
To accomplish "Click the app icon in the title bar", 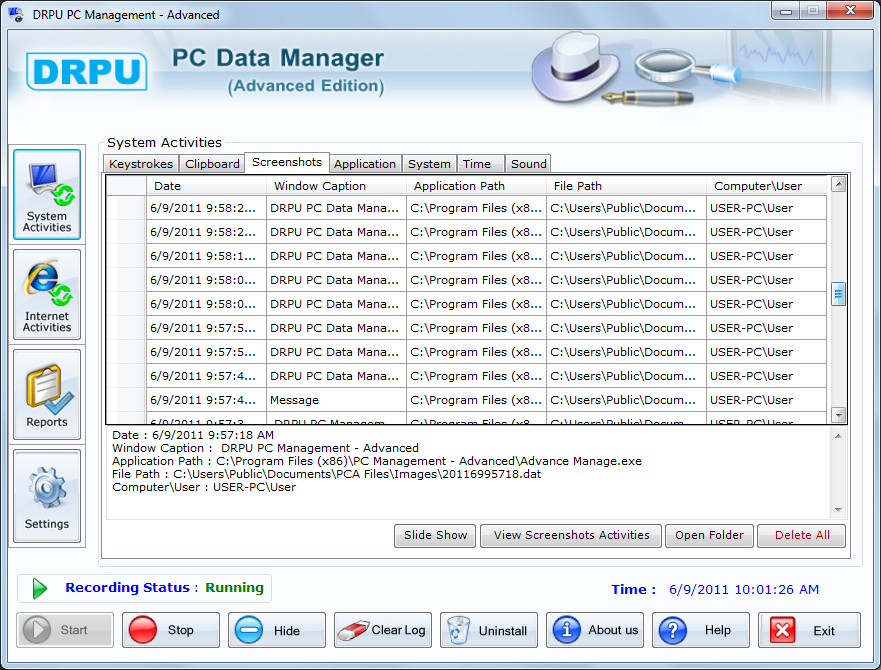I will [x=16, y=14].
